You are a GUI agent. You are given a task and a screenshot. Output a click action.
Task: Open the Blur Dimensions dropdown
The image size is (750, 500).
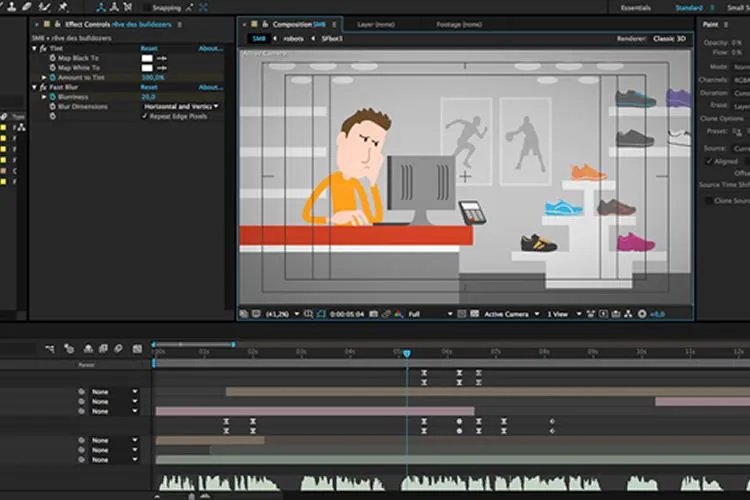click(181, 106)
